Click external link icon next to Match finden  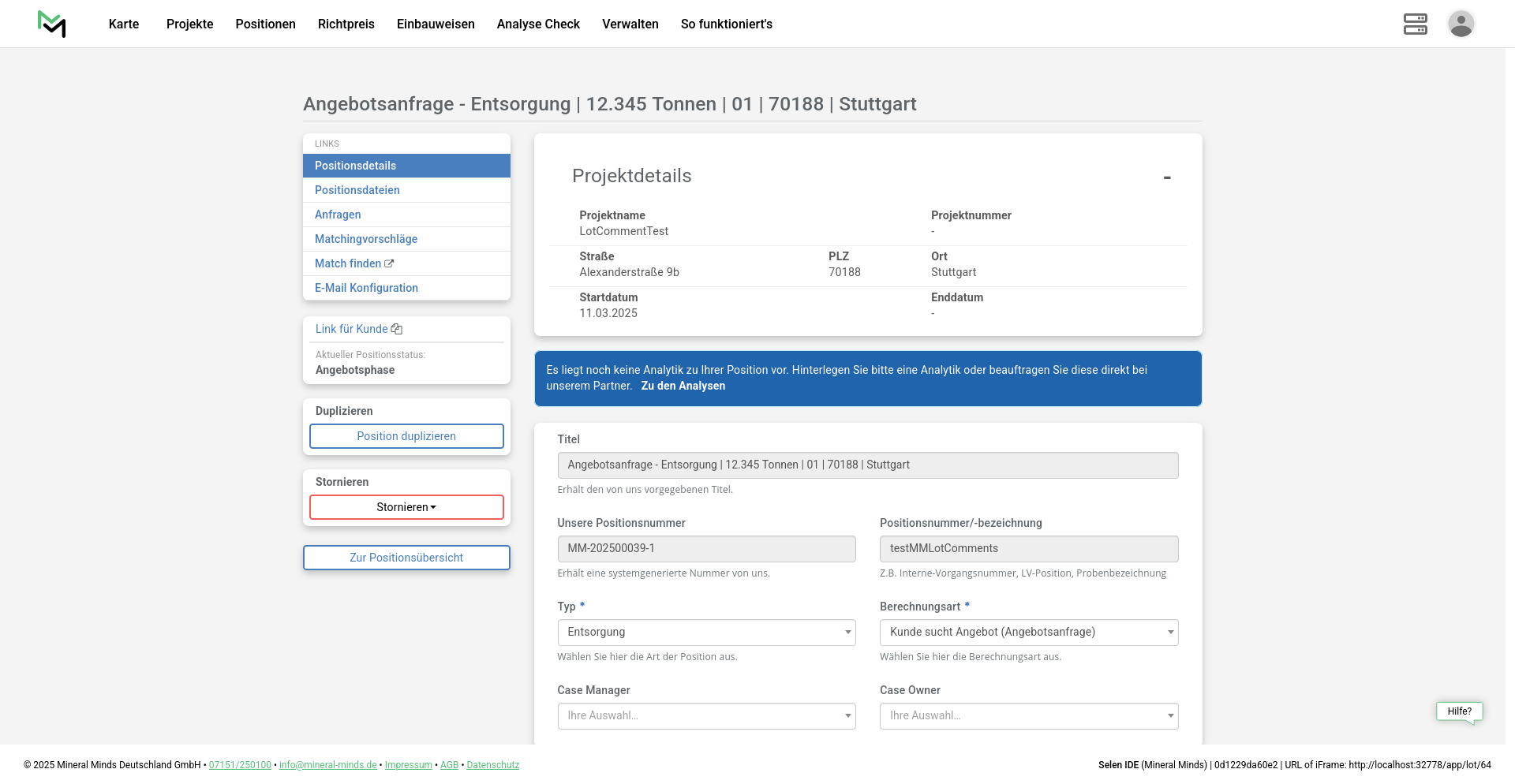[x=389, y=263]
